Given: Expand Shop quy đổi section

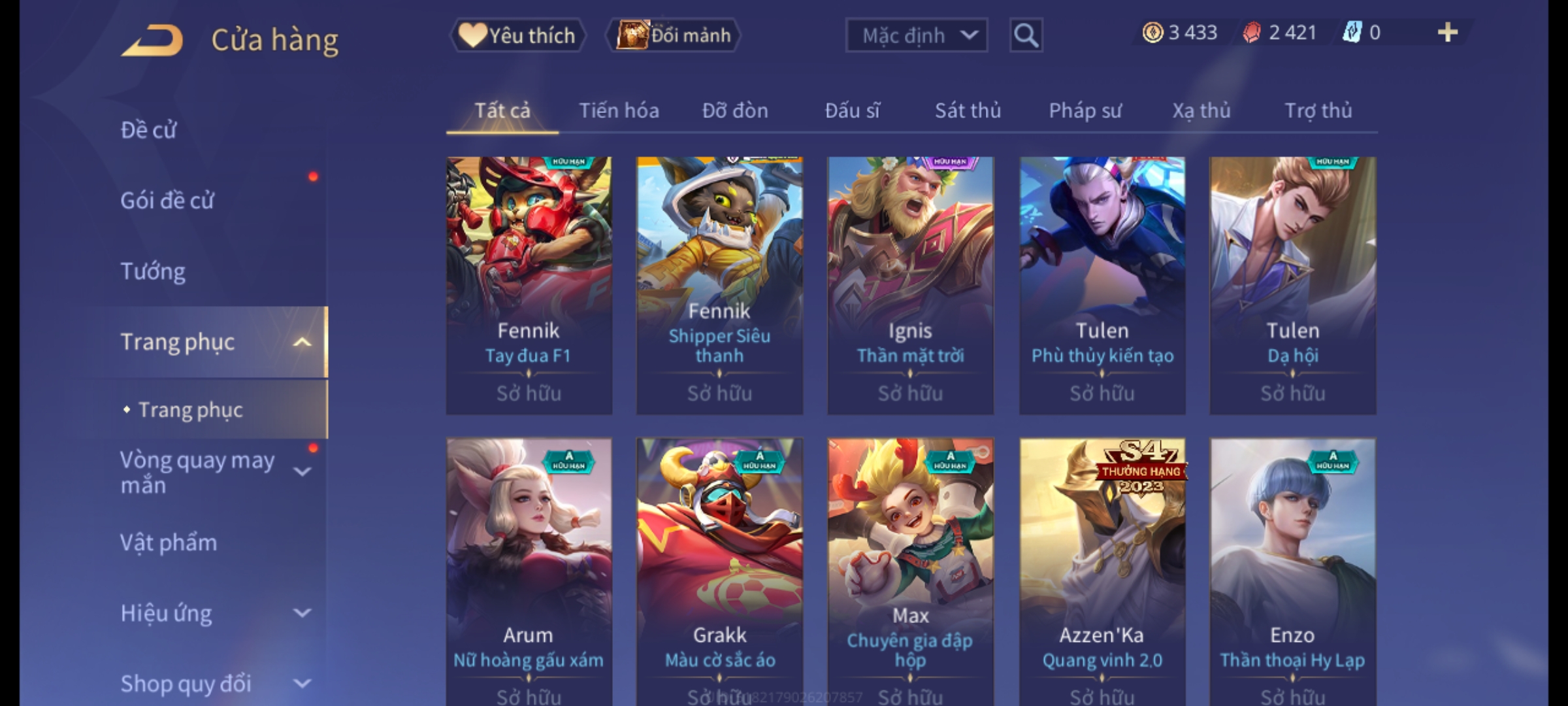Looking at the screenshot, I should tap(302, 684).
